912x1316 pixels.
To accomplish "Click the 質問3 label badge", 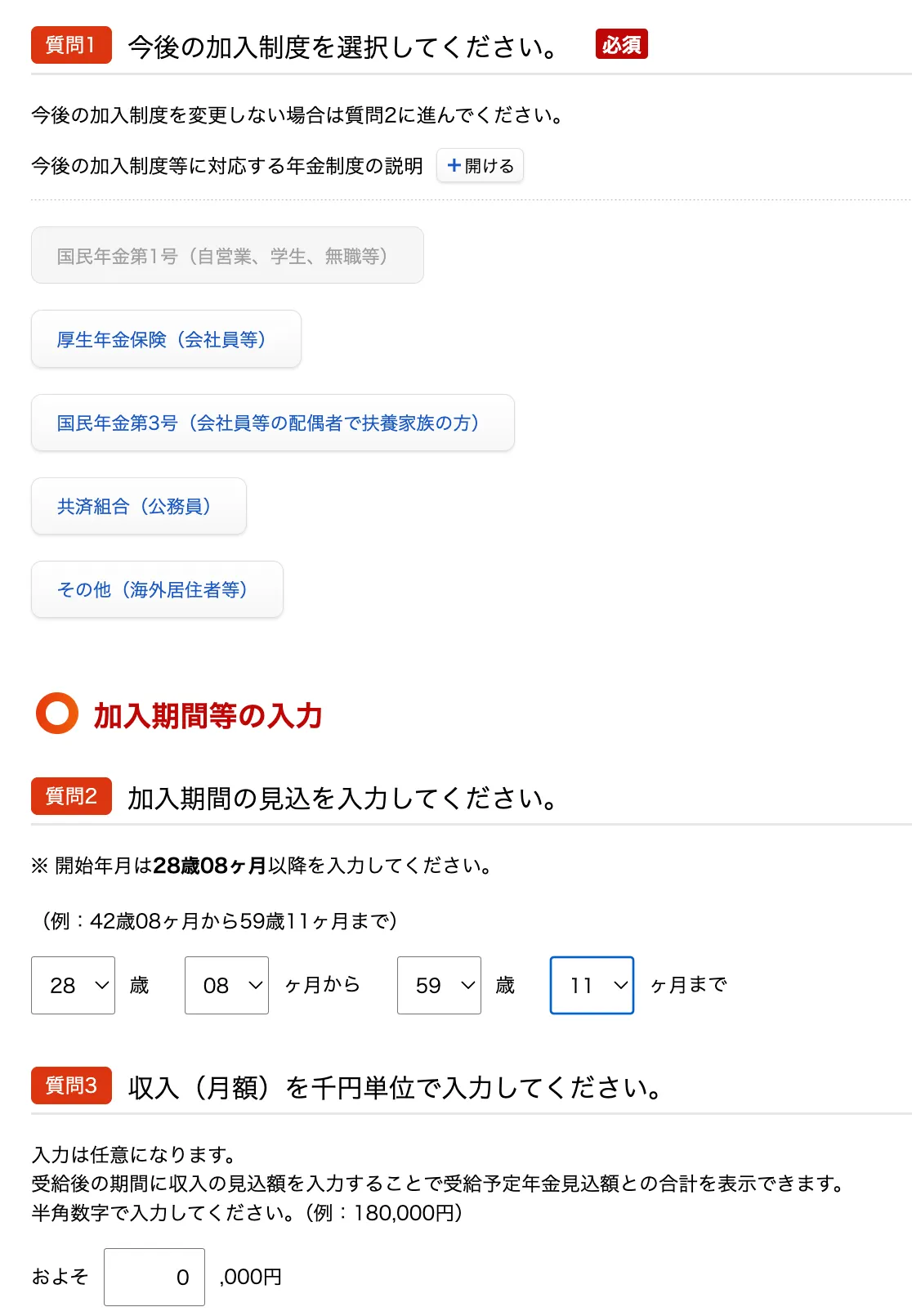I will tap(70, 1087).
